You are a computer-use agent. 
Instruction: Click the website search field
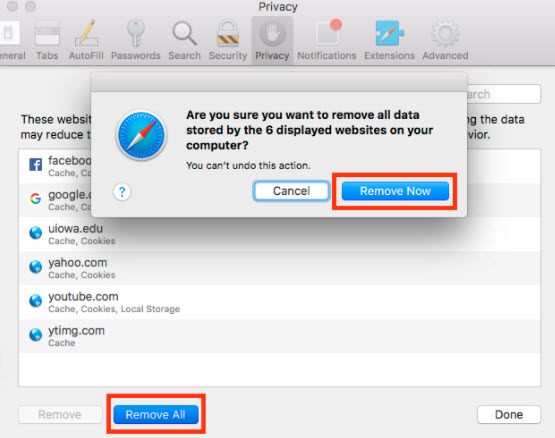[504, 94]
